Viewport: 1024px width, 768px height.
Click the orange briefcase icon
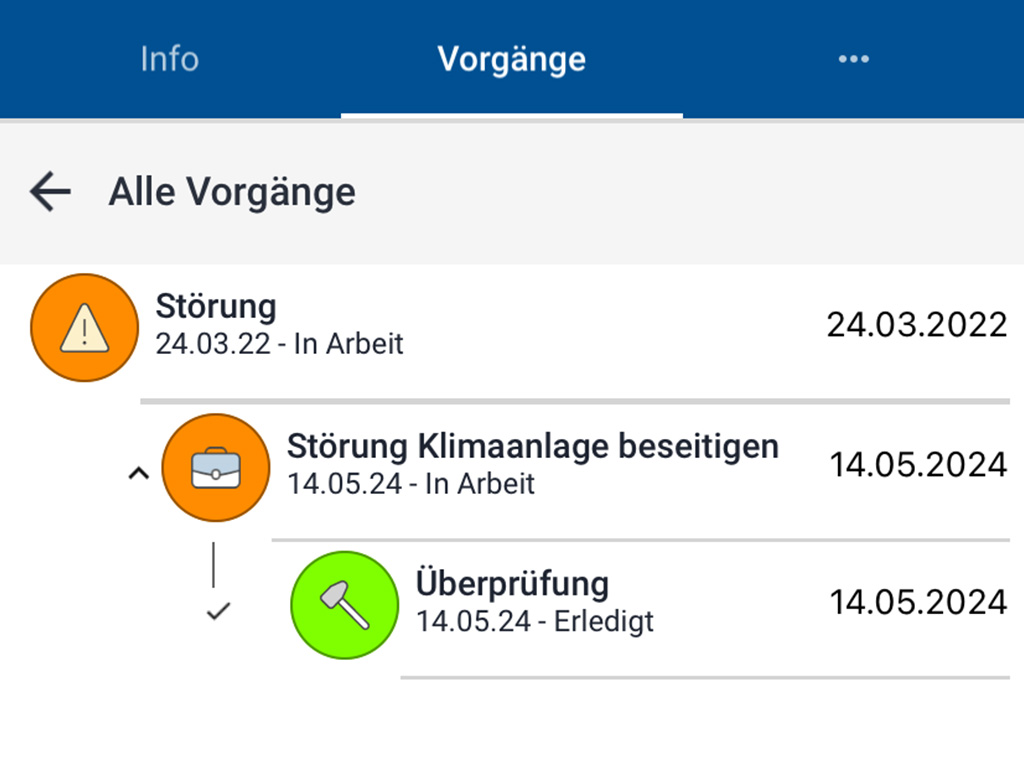pos(216,467)
